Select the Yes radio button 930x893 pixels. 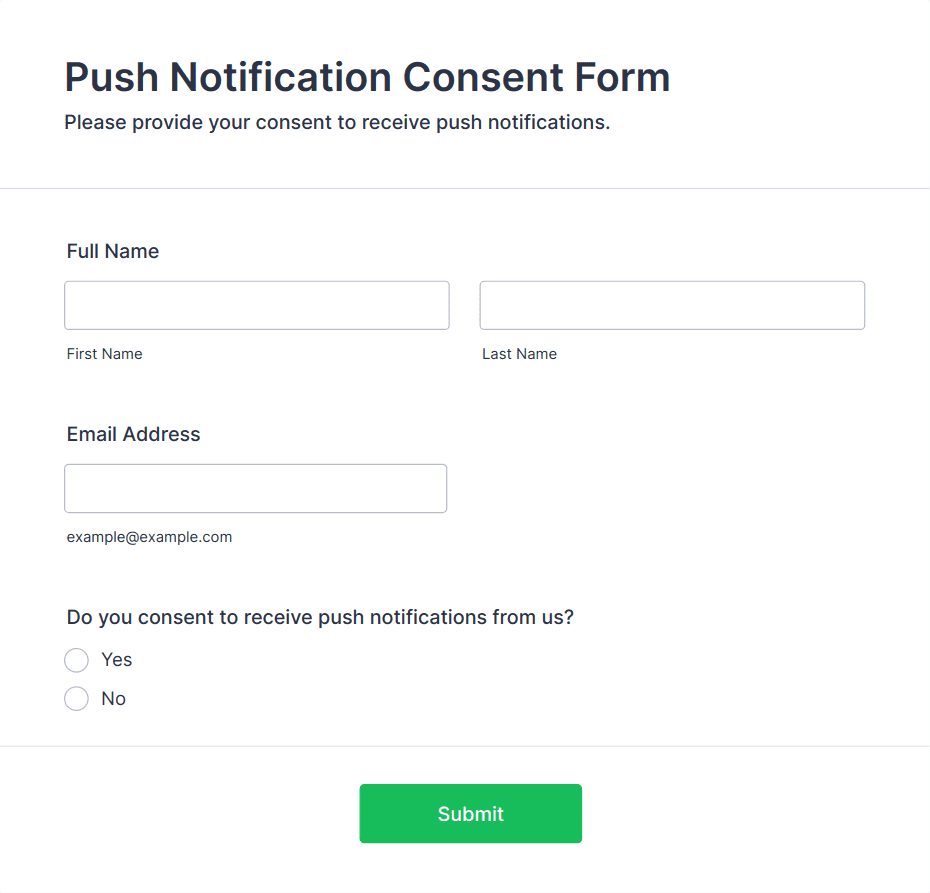pyautogui.click(x=76, y=660)
